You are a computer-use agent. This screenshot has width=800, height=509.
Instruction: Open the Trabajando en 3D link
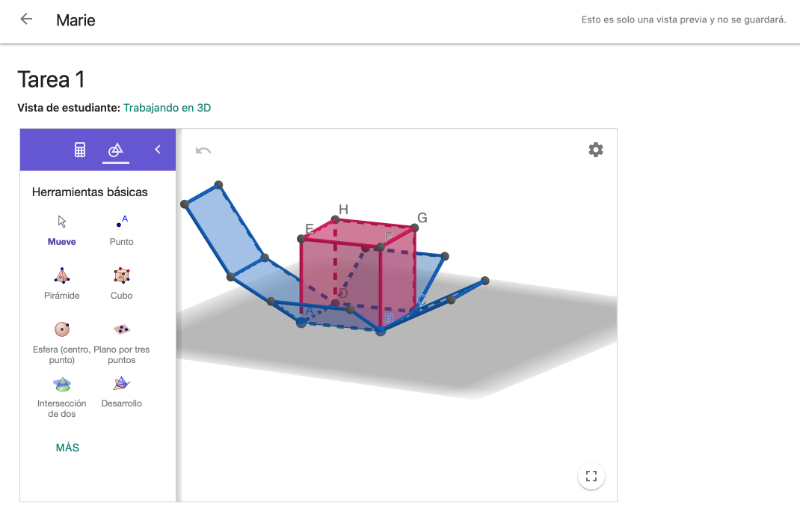pyautogui.click(x=167, y=108)
